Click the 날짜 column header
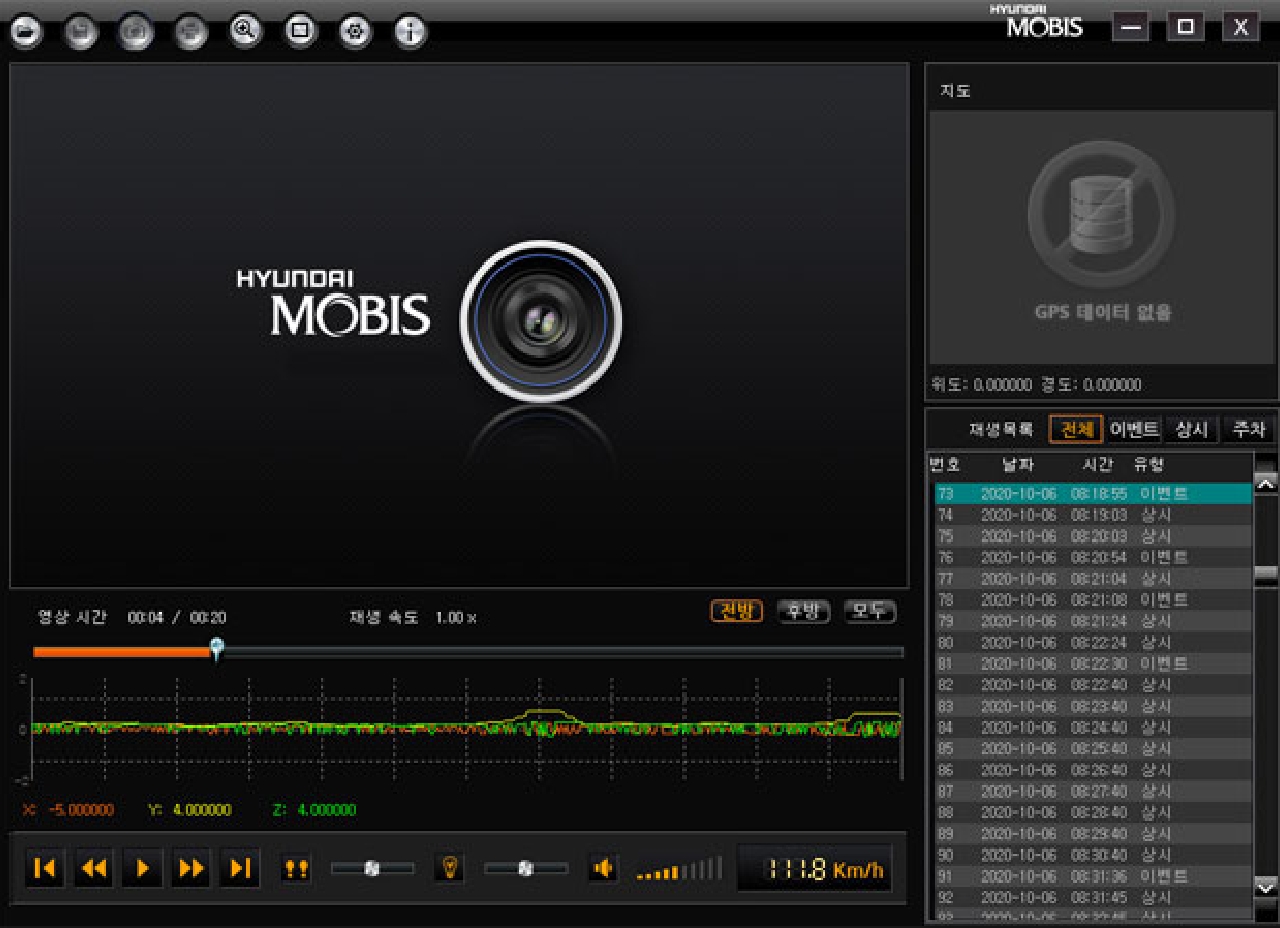The image size is (1280, 928). click(1019, 465)
